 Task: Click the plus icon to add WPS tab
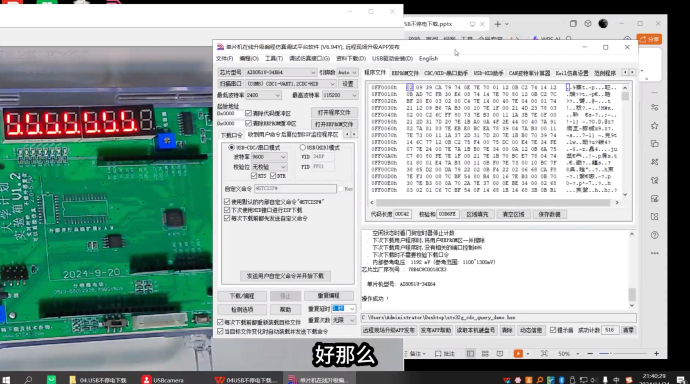(497, 24)
